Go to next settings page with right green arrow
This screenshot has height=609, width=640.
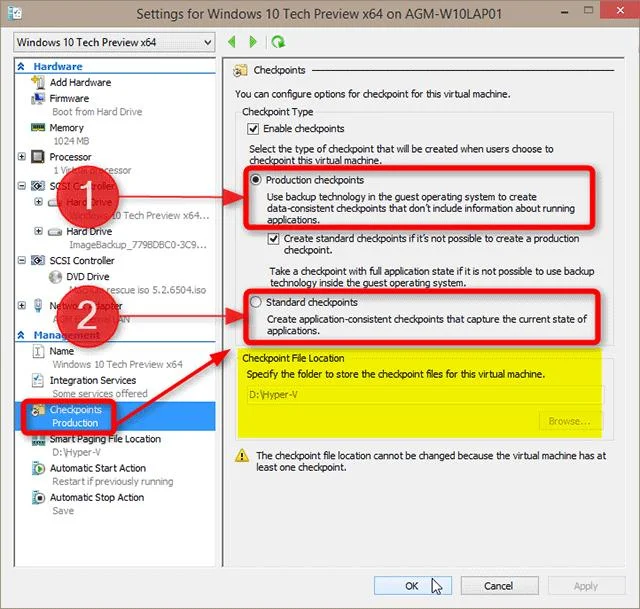pyautogui.click(x=253, y=42)
